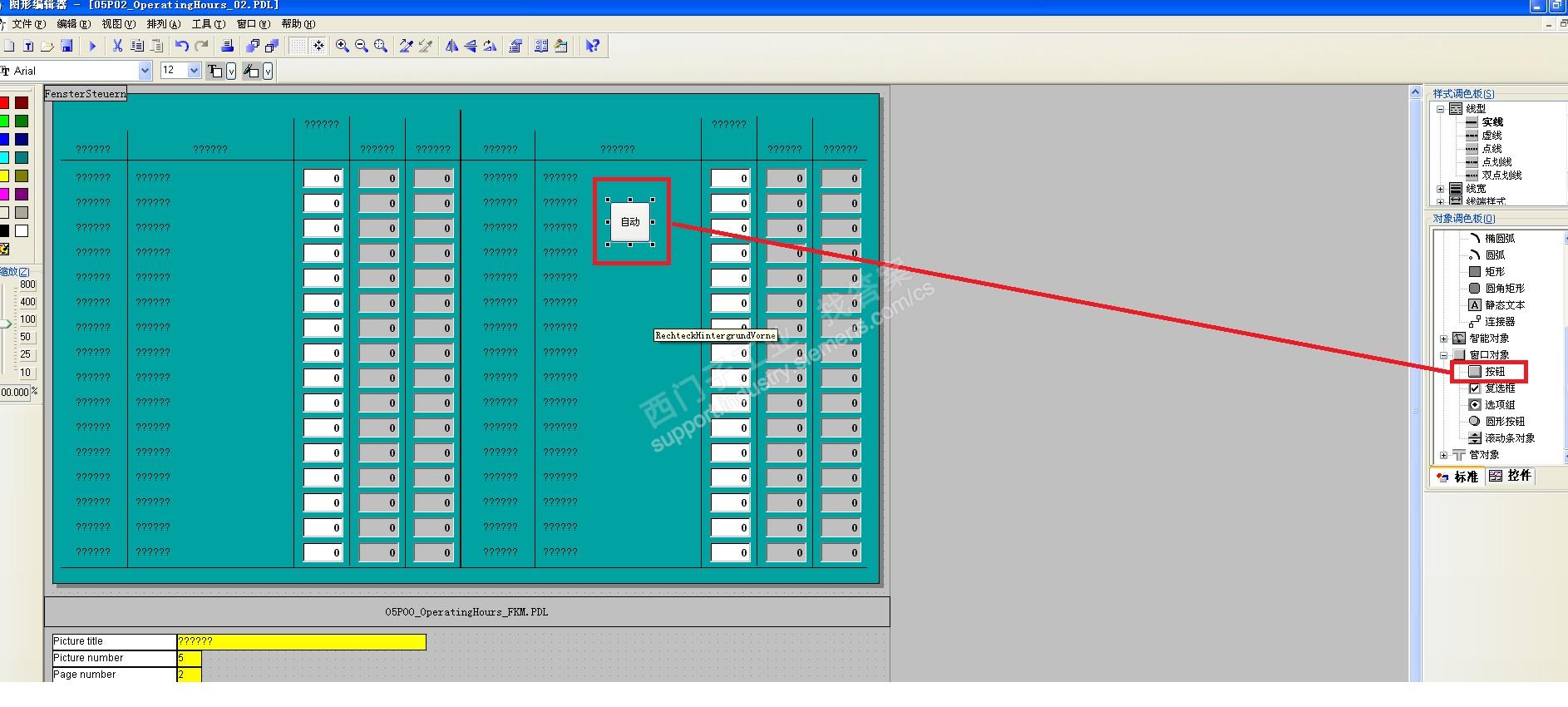Expand the 智能对象 tree node

1443,339
